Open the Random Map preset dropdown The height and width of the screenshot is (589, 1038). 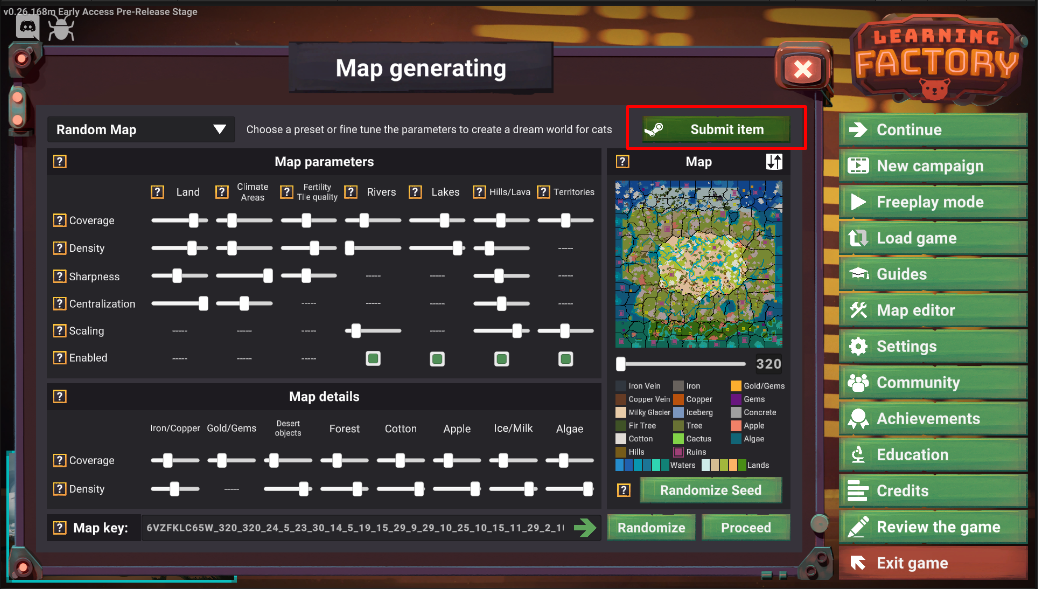click(x=141, y=130)
